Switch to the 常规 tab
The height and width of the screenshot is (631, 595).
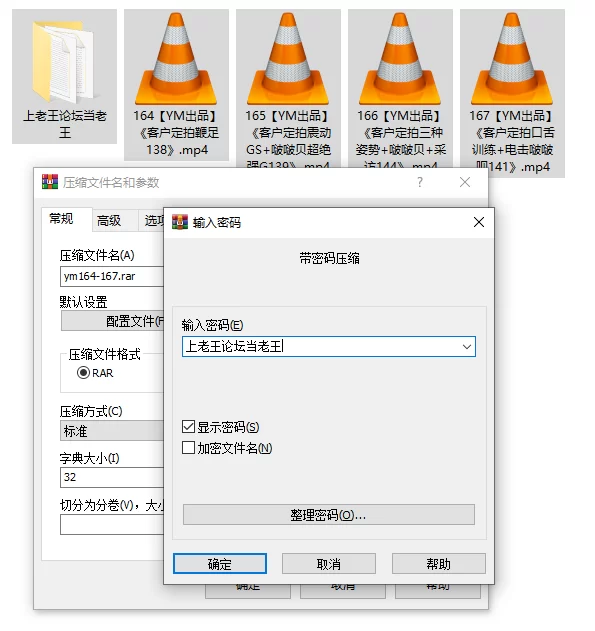tap(61, 219)
